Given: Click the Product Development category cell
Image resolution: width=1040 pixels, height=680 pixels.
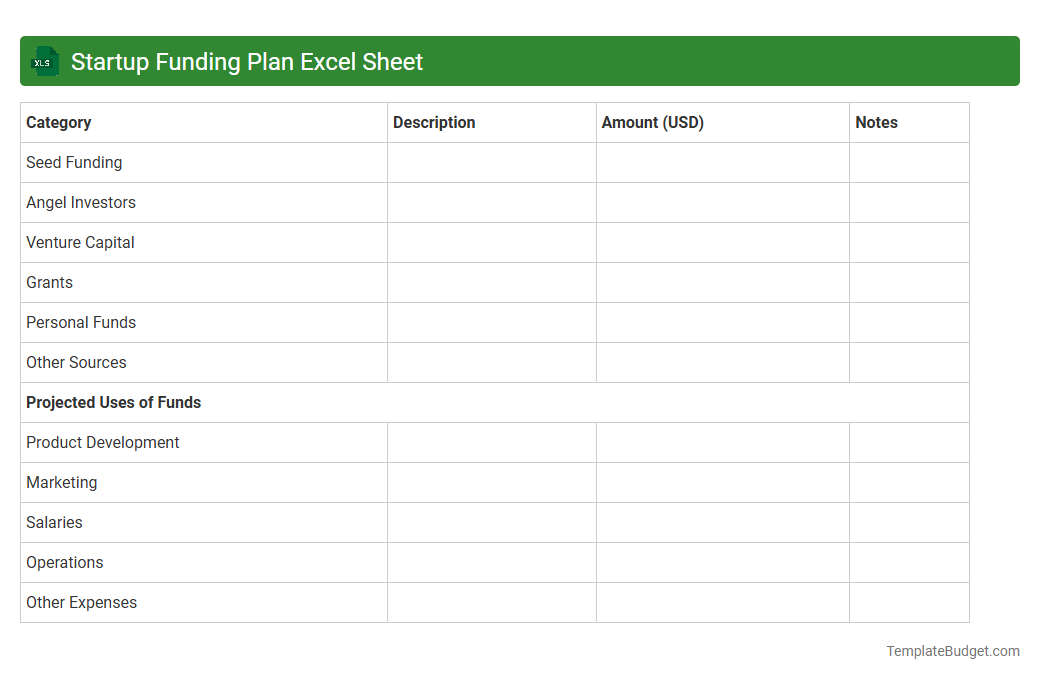Looking at the screenshot, I should 102,442.
